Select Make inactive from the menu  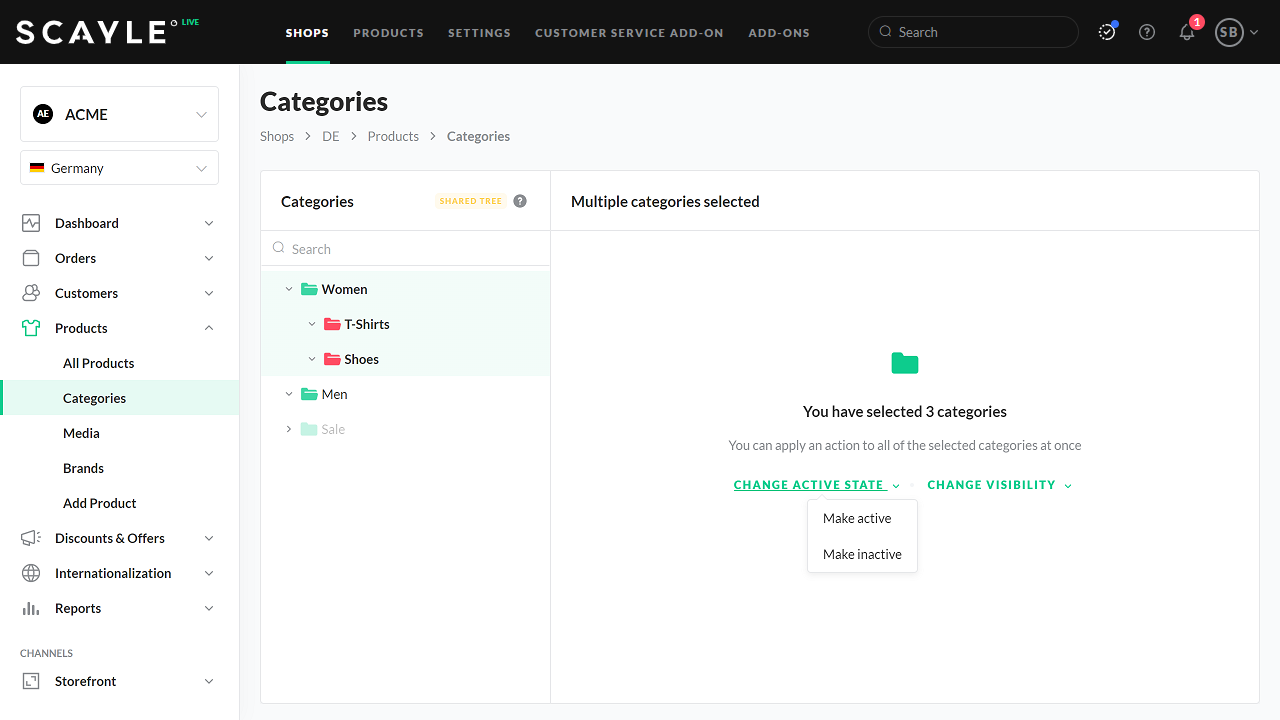click(862, 554)
